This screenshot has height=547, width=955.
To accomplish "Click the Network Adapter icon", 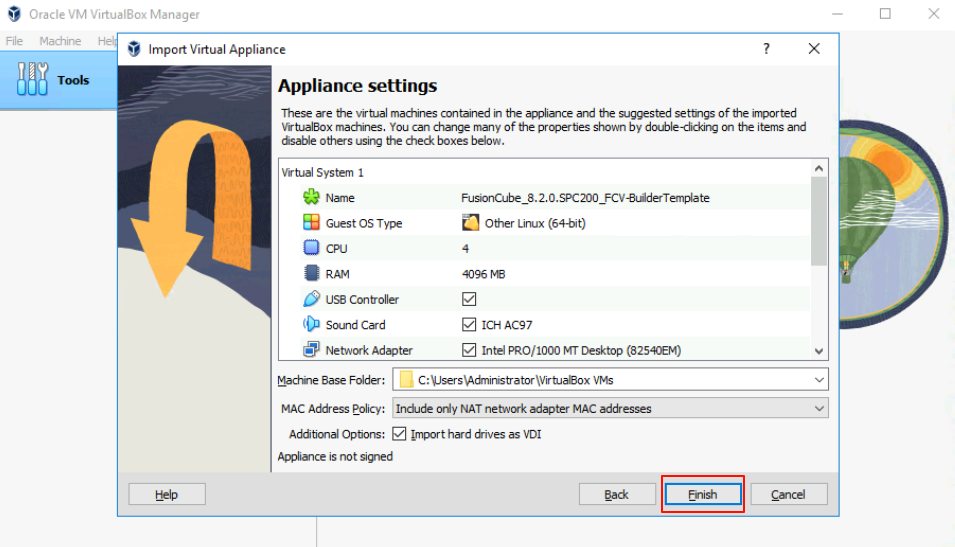I will pyautogui.click(x=310, y=350).
